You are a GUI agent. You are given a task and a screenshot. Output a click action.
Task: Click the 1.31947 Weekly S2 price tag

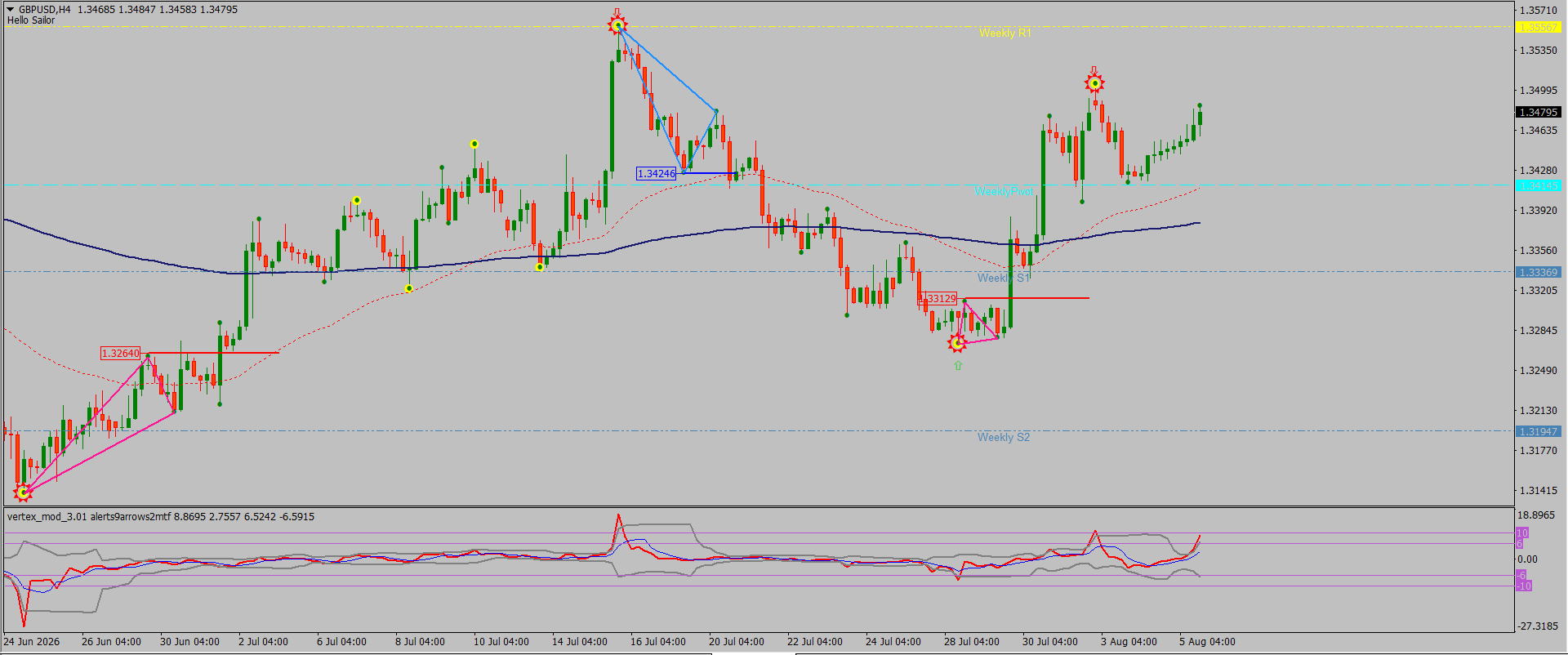click(1538, 431)
